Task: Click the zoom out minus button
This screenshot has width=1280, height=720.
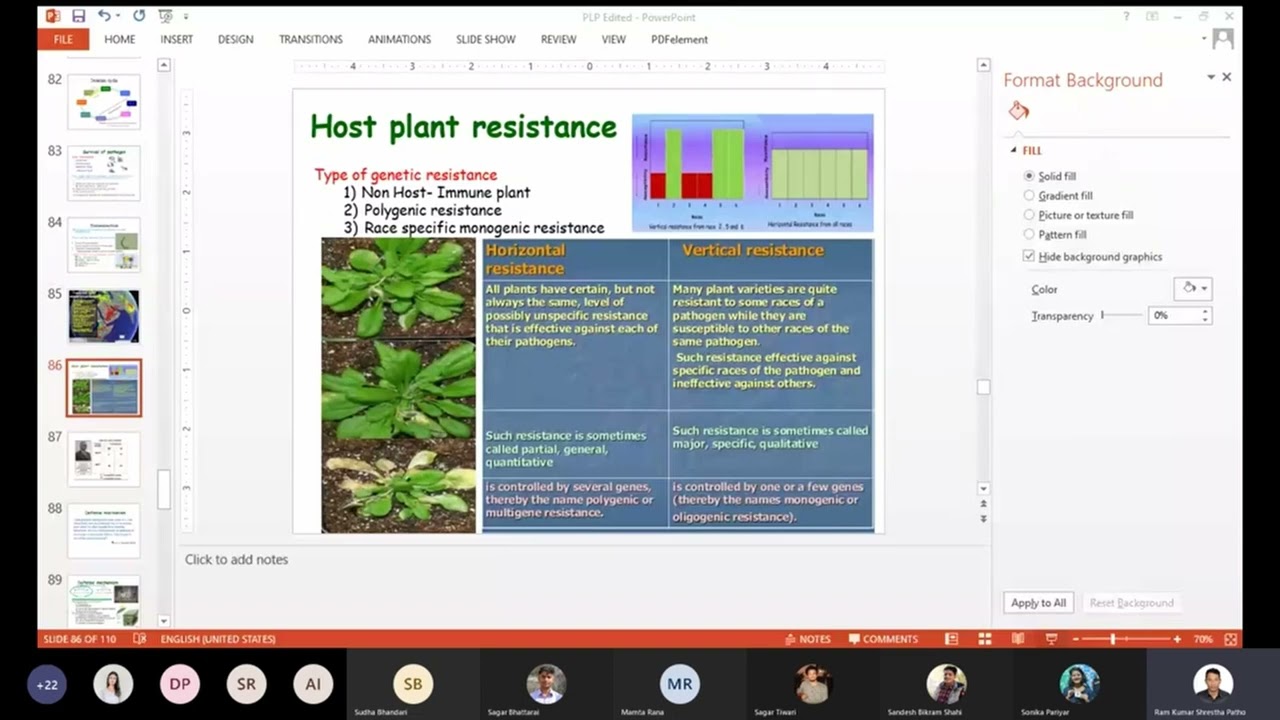Action: click(1076, 639)
